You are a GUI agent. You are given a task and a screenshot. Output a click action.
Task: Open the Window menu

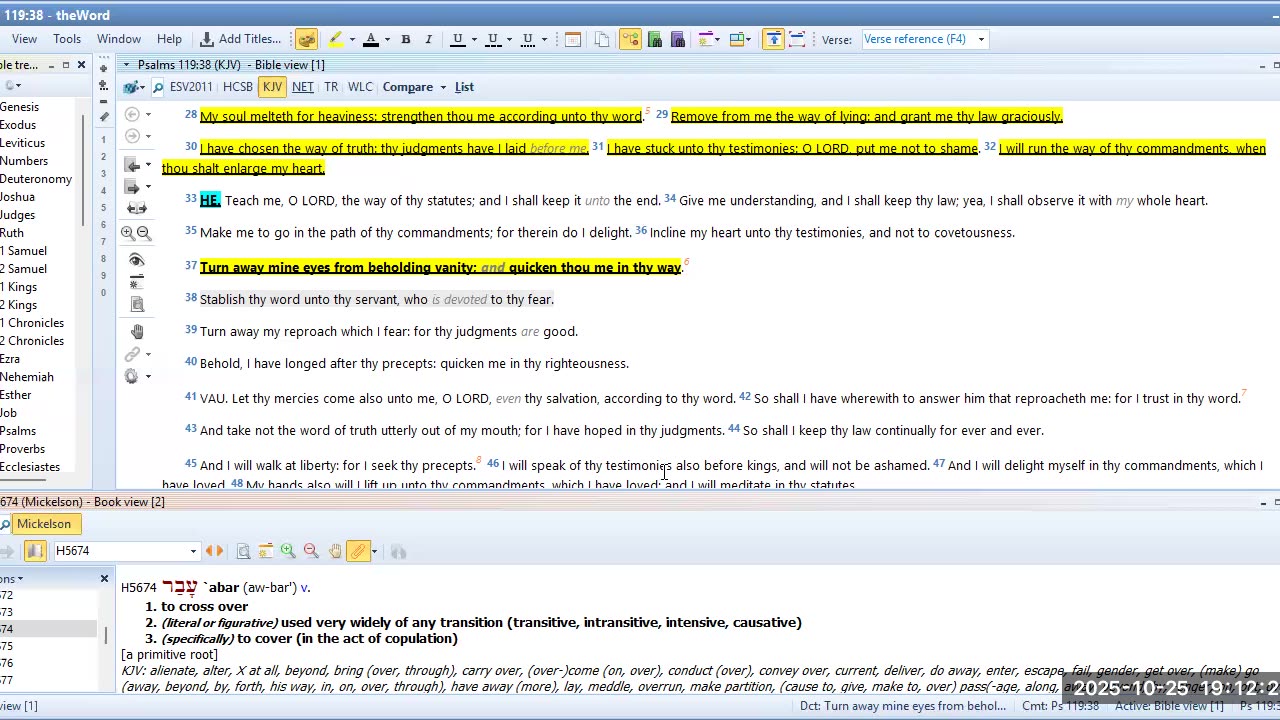(119, 39)
